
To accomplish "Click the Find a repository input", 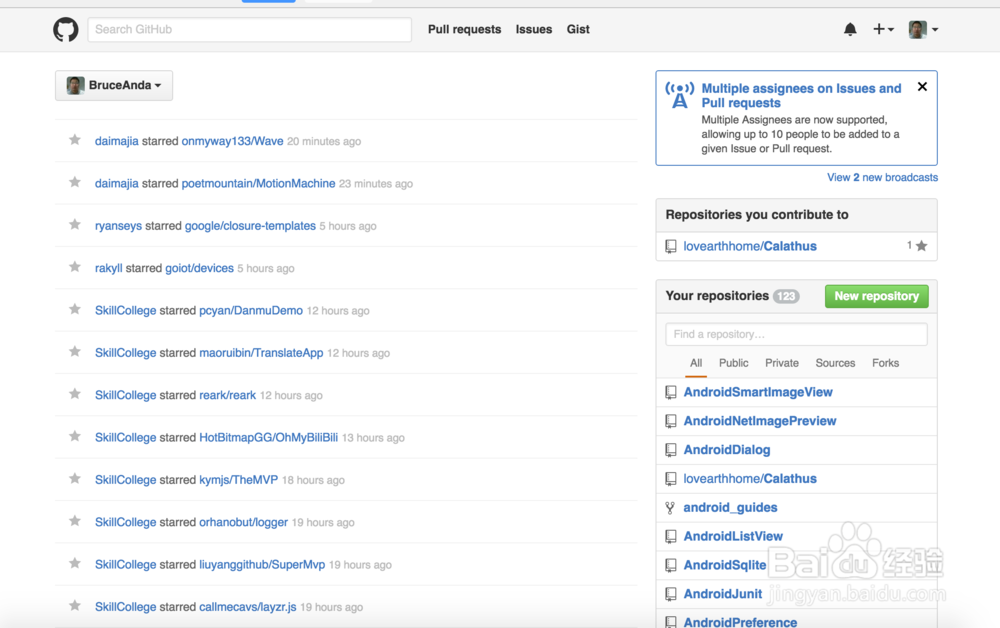I will tap(796, 334).
